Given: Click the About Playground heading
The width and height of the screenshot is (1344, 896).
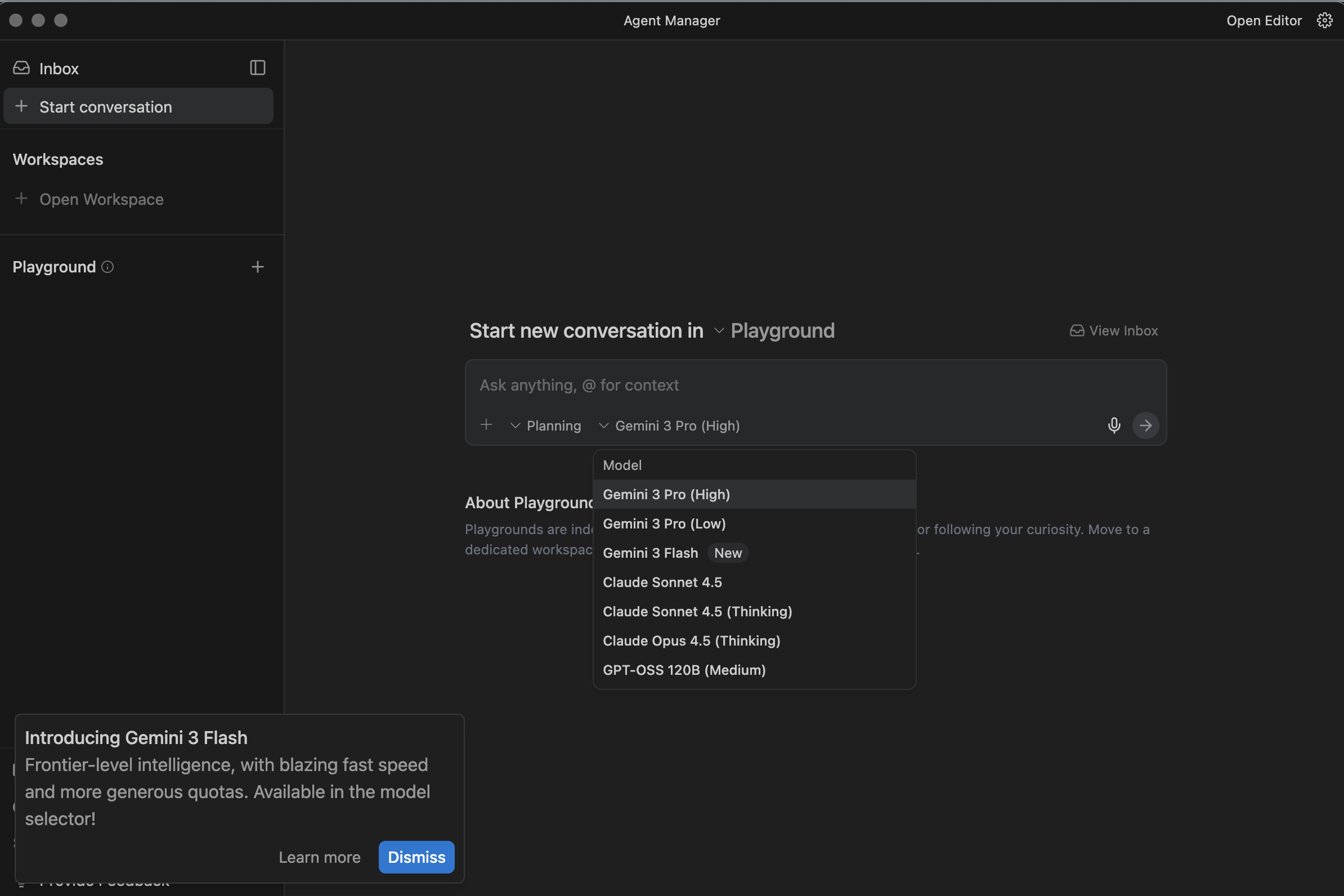Looking at the screenshot, I should point(529,502).
